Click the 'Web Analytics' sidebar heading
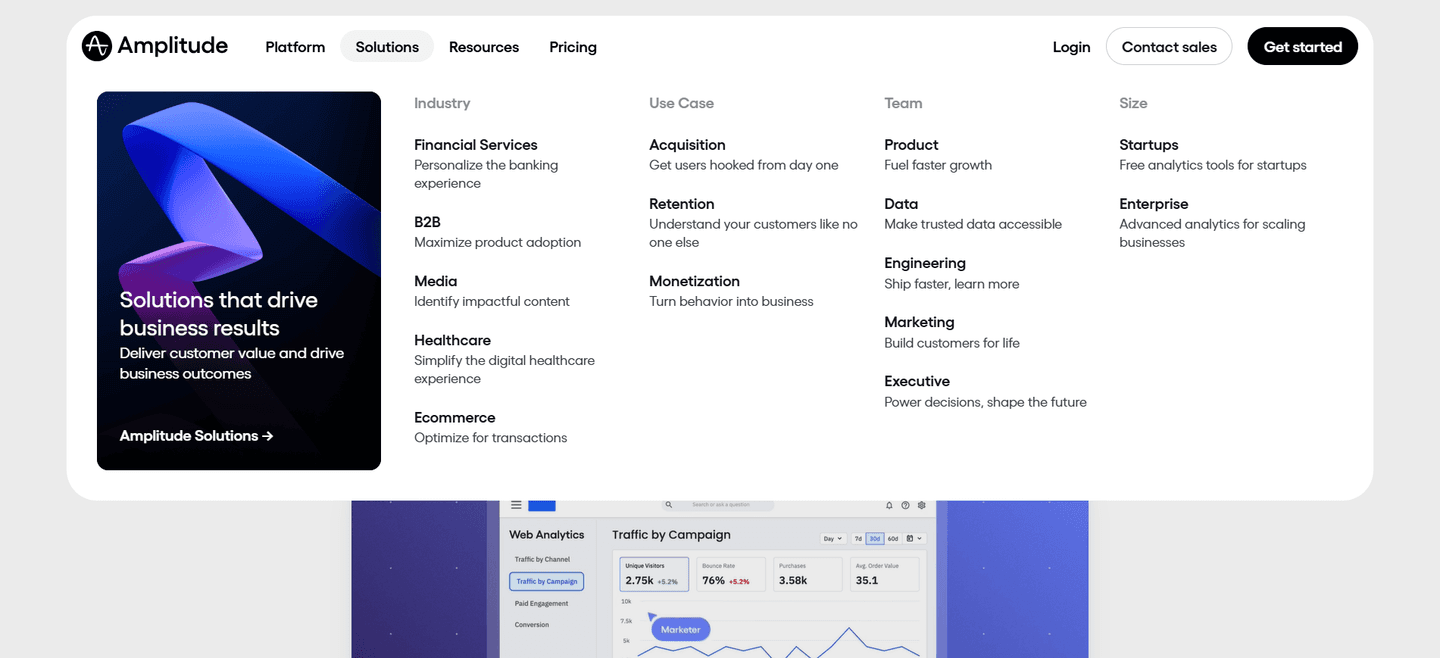This screenshot has height=658, width=1440. (546, 535)
